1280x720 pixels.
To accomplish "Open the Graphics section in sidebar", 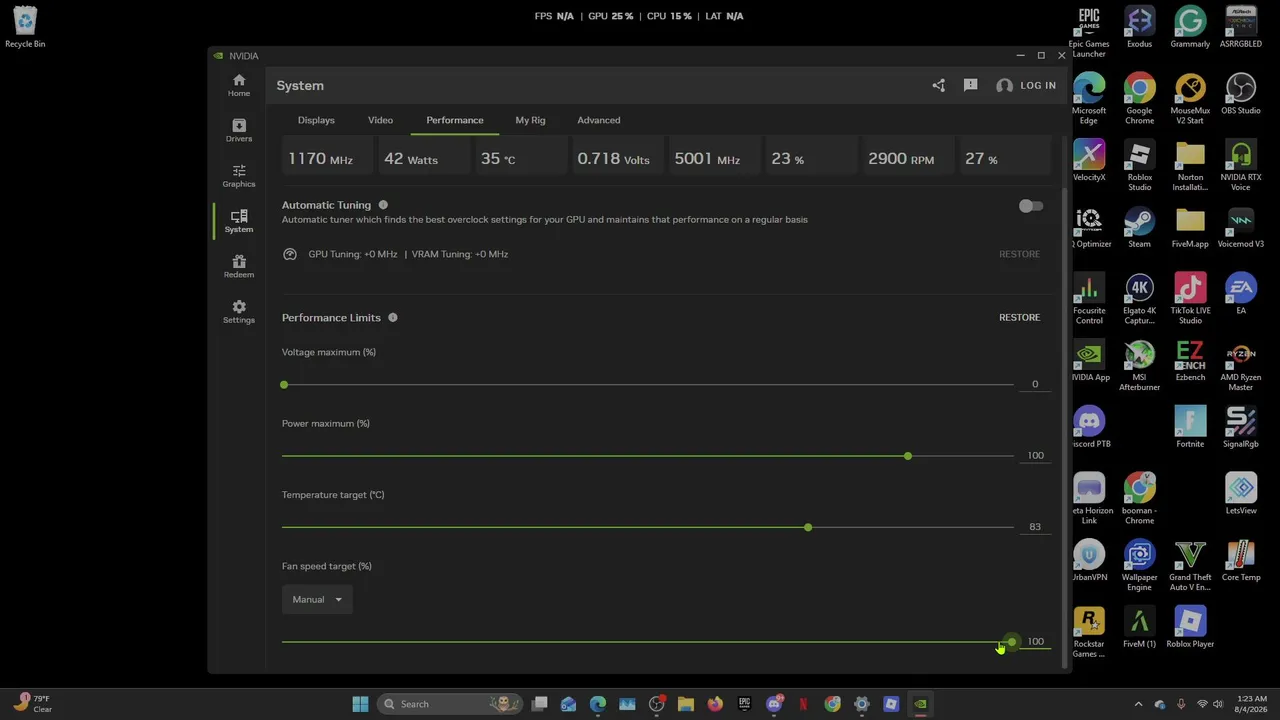I will (x=238, y=176).
